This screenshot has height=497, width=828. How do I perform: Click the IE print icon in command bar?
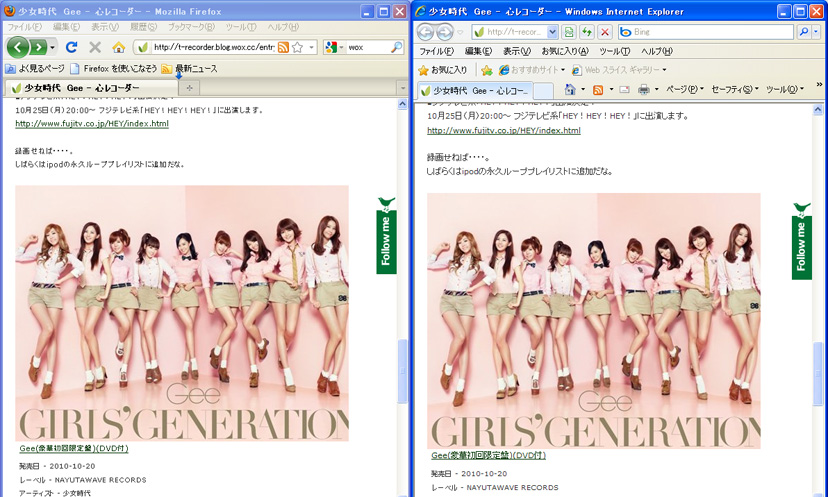644,90
